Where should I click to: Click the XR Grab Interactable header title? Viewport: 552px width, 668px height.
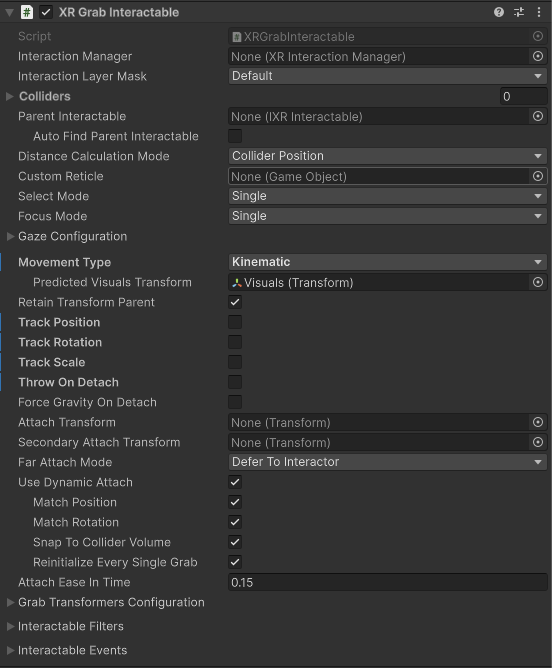click(119, 12)
